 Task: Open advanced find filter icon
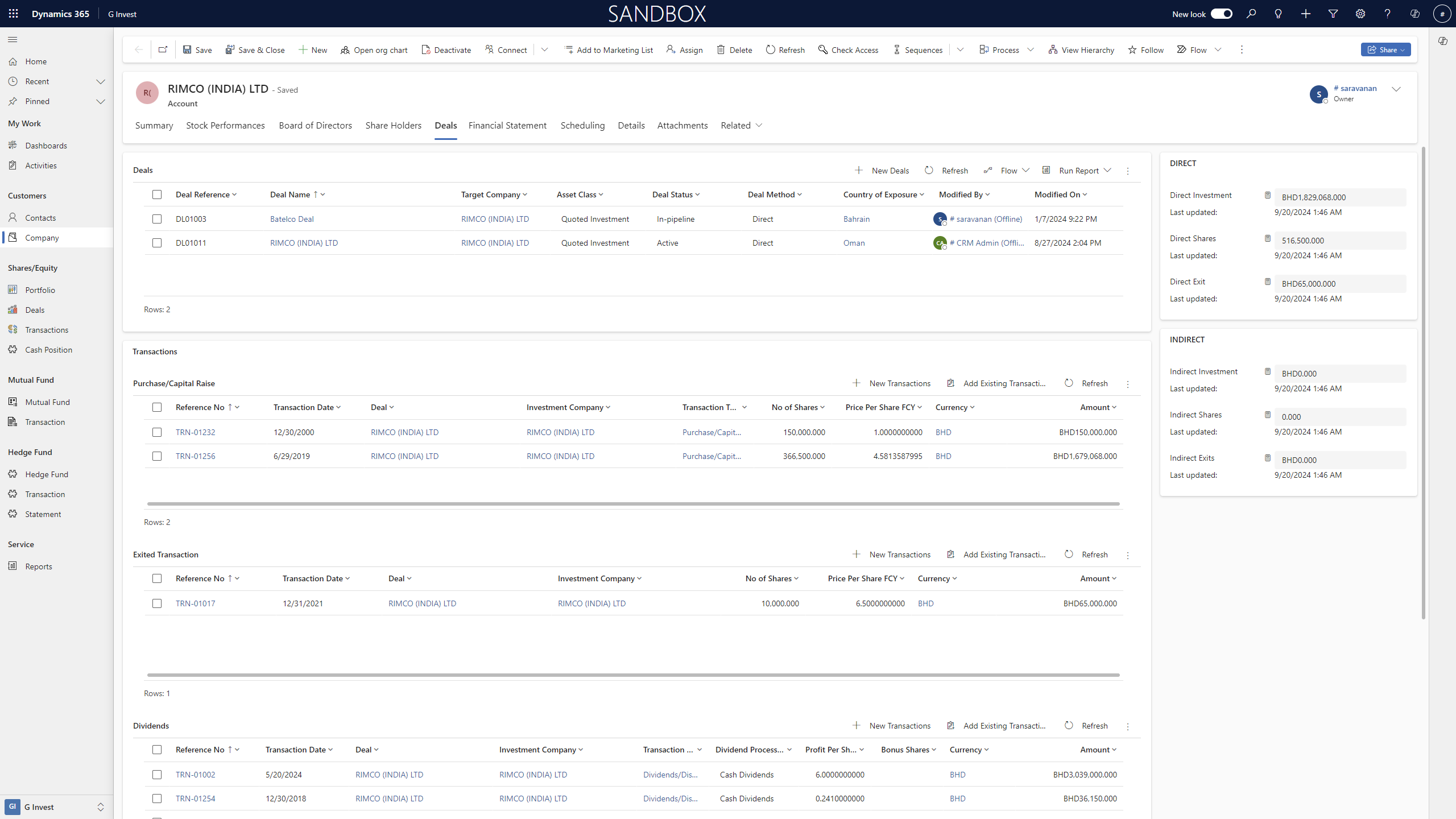(x=1333, y=14)
